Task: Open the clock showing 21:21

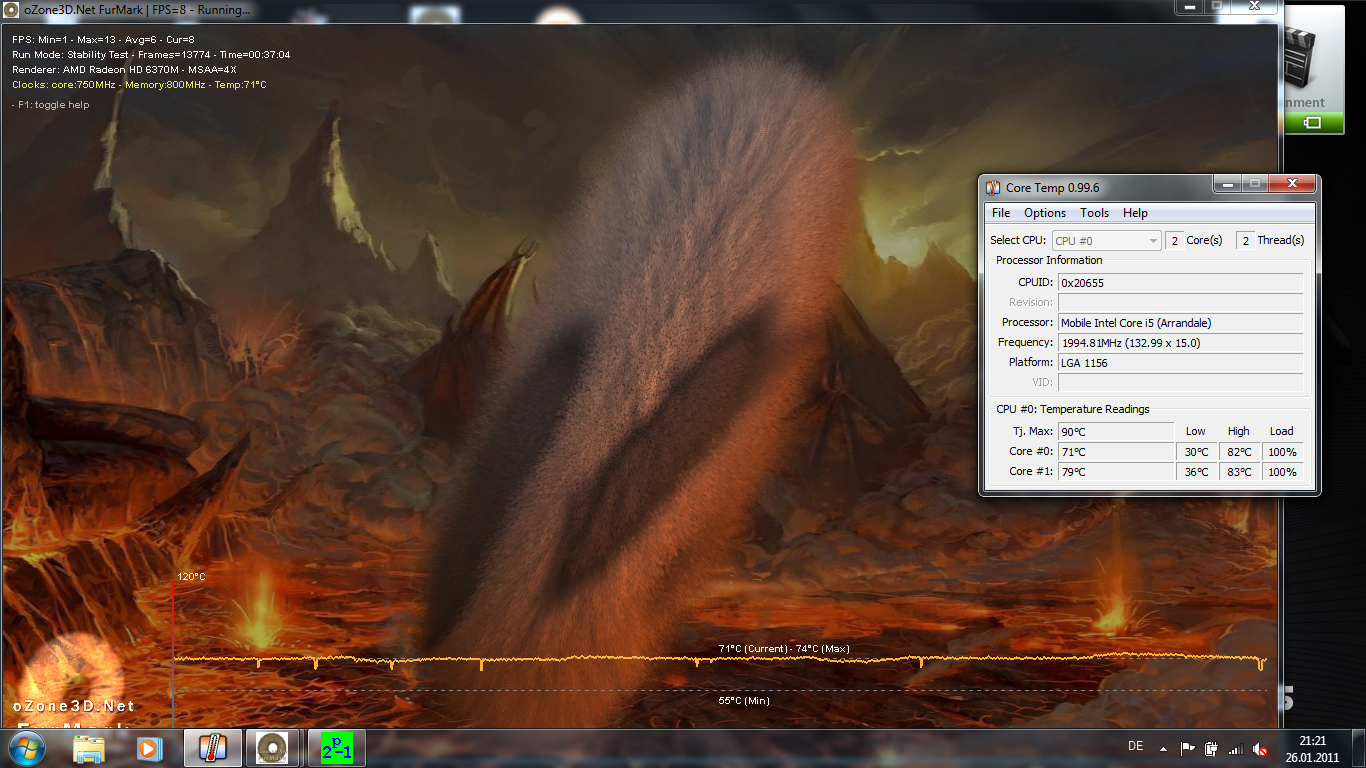Action: point(1313,748)
